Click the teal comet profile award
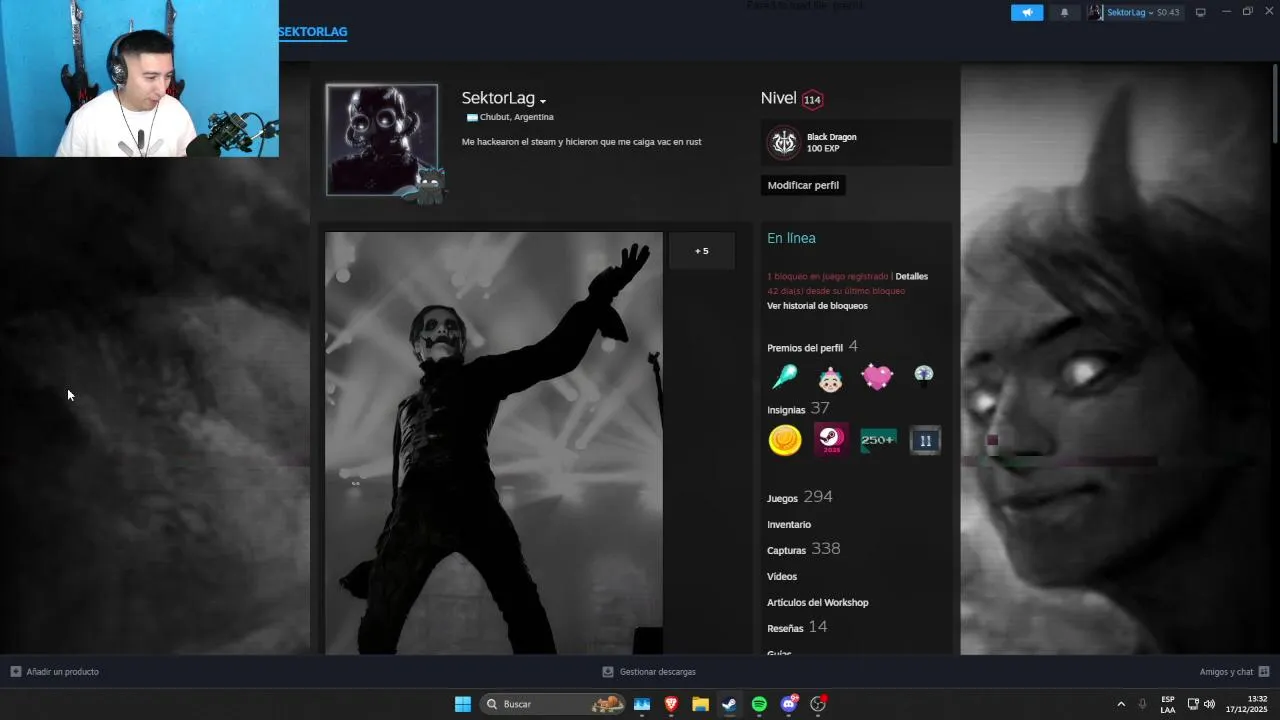 (x=784, y=377)
